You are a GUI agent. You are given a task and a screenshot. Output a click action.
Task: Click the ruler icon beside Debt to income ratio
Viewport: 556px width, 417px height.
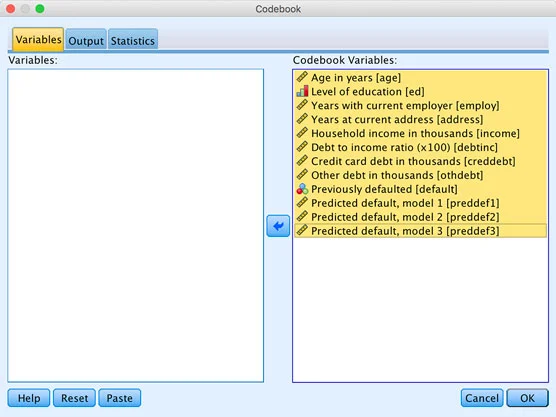point(302,147)
